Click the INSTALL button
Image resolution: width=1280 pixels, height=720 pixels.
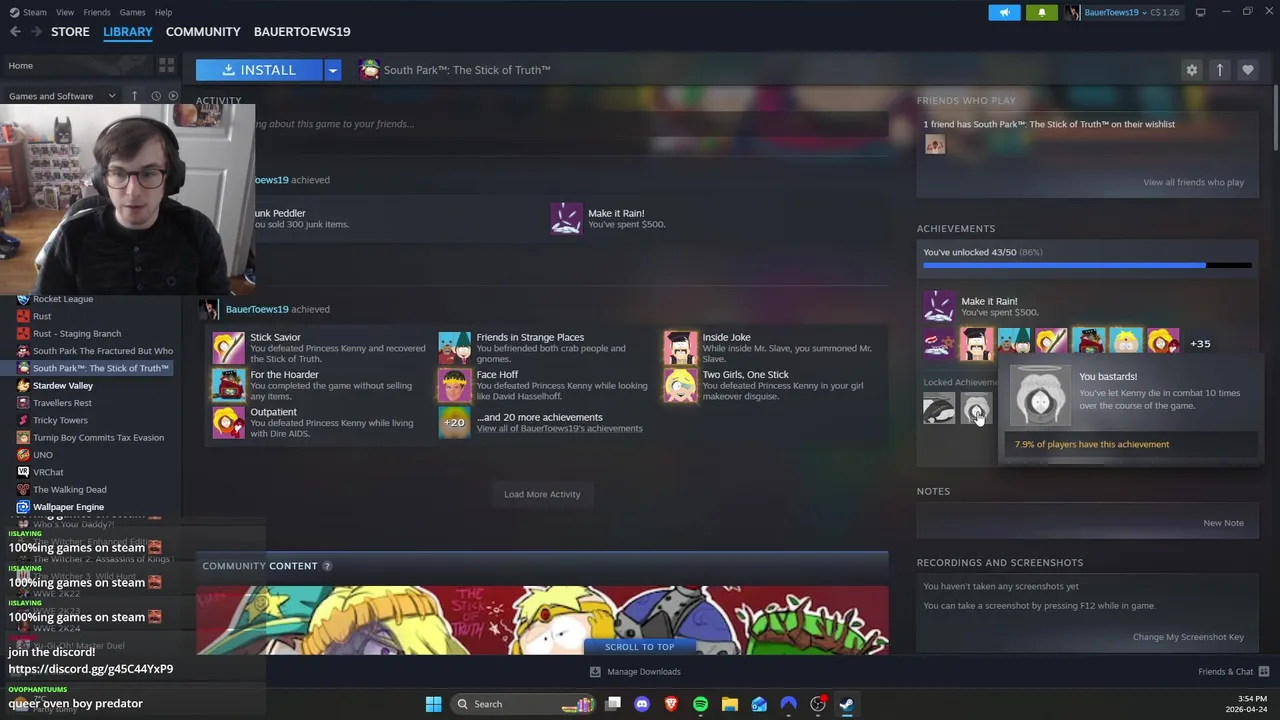259,70
